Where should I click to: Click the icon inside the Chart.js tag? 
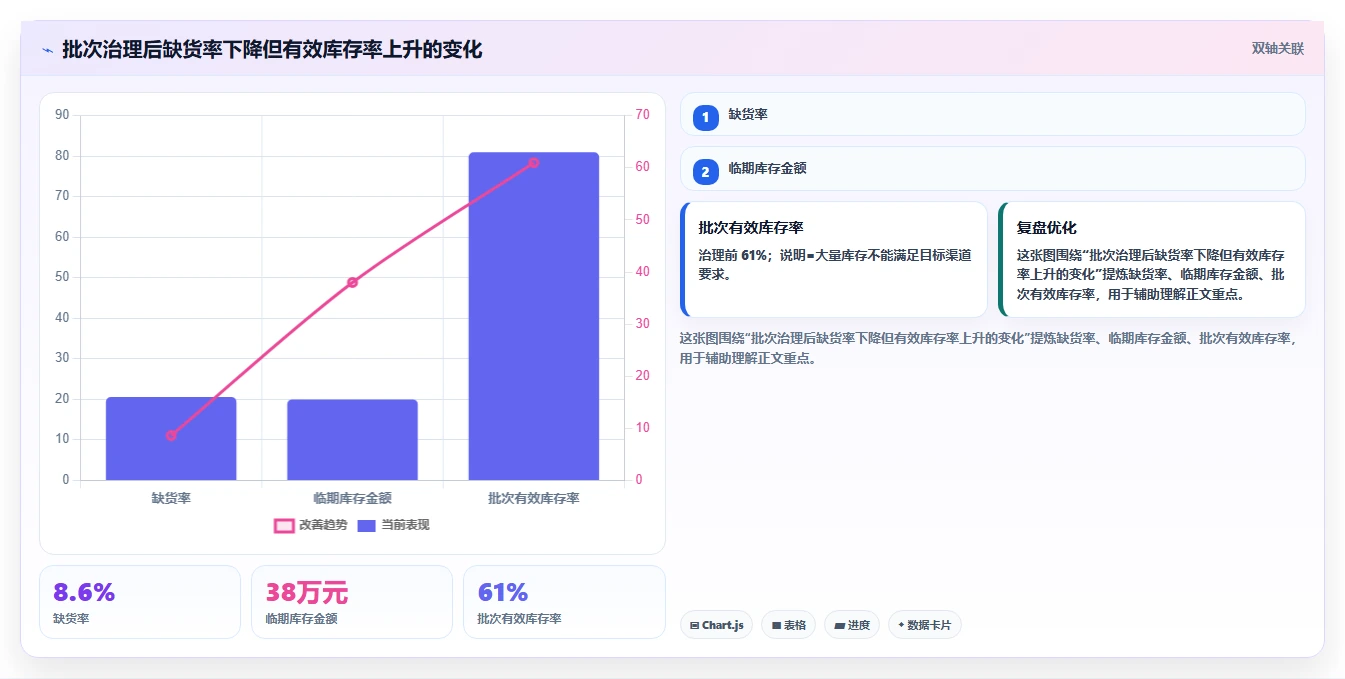(694, 625)
